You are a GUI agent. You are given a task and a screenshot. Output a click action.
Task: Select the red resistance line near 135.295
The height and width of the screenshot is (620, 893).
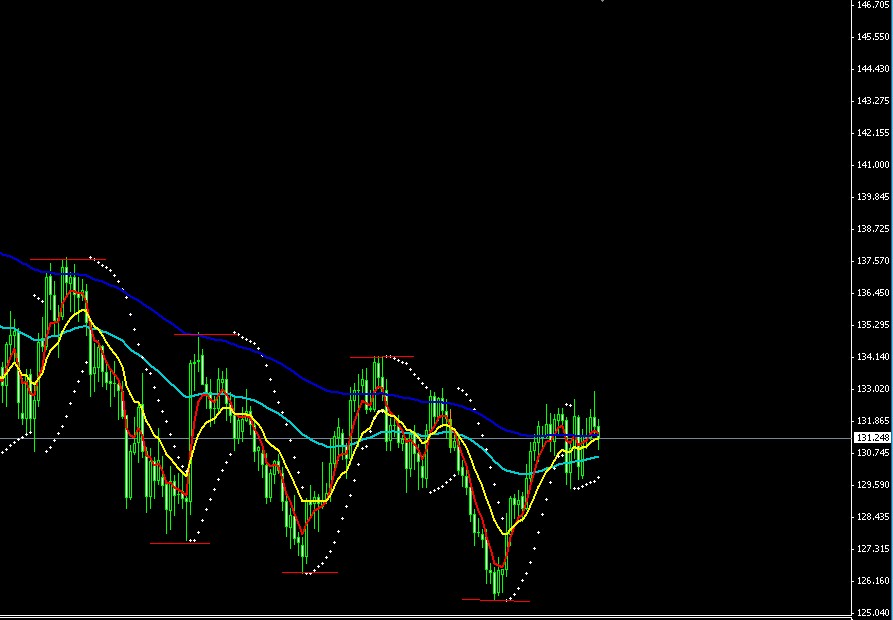[x=205, y=334]
